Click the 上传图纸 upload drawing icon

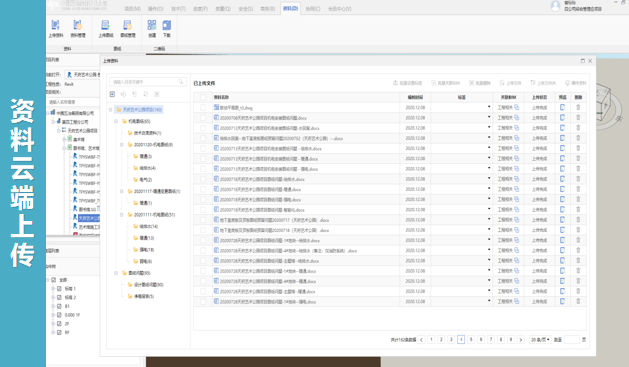pos(106,28)
